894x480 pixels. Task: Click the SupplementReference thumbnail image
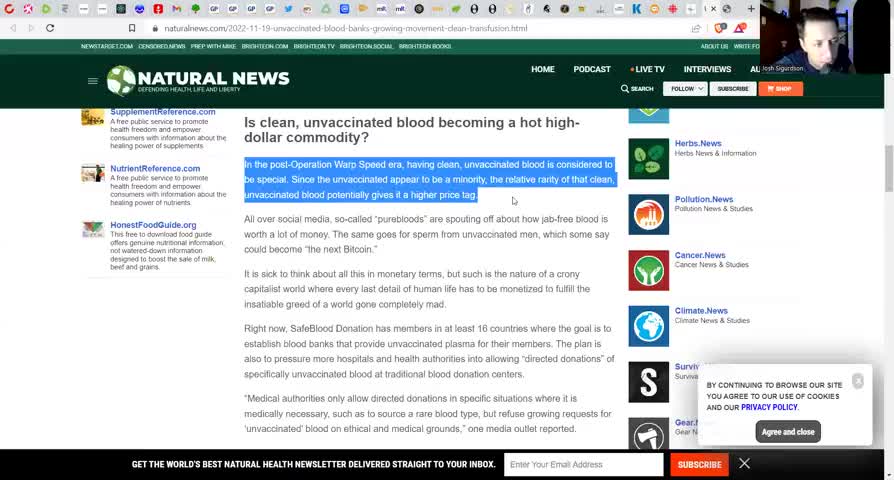tap(92, 117)
